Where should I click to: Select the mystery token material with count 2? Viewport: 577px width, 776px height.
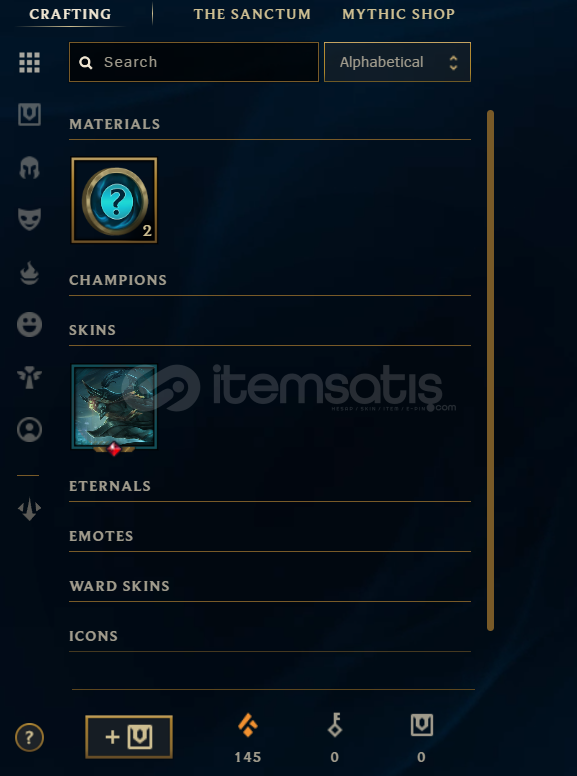click(114, 200)
